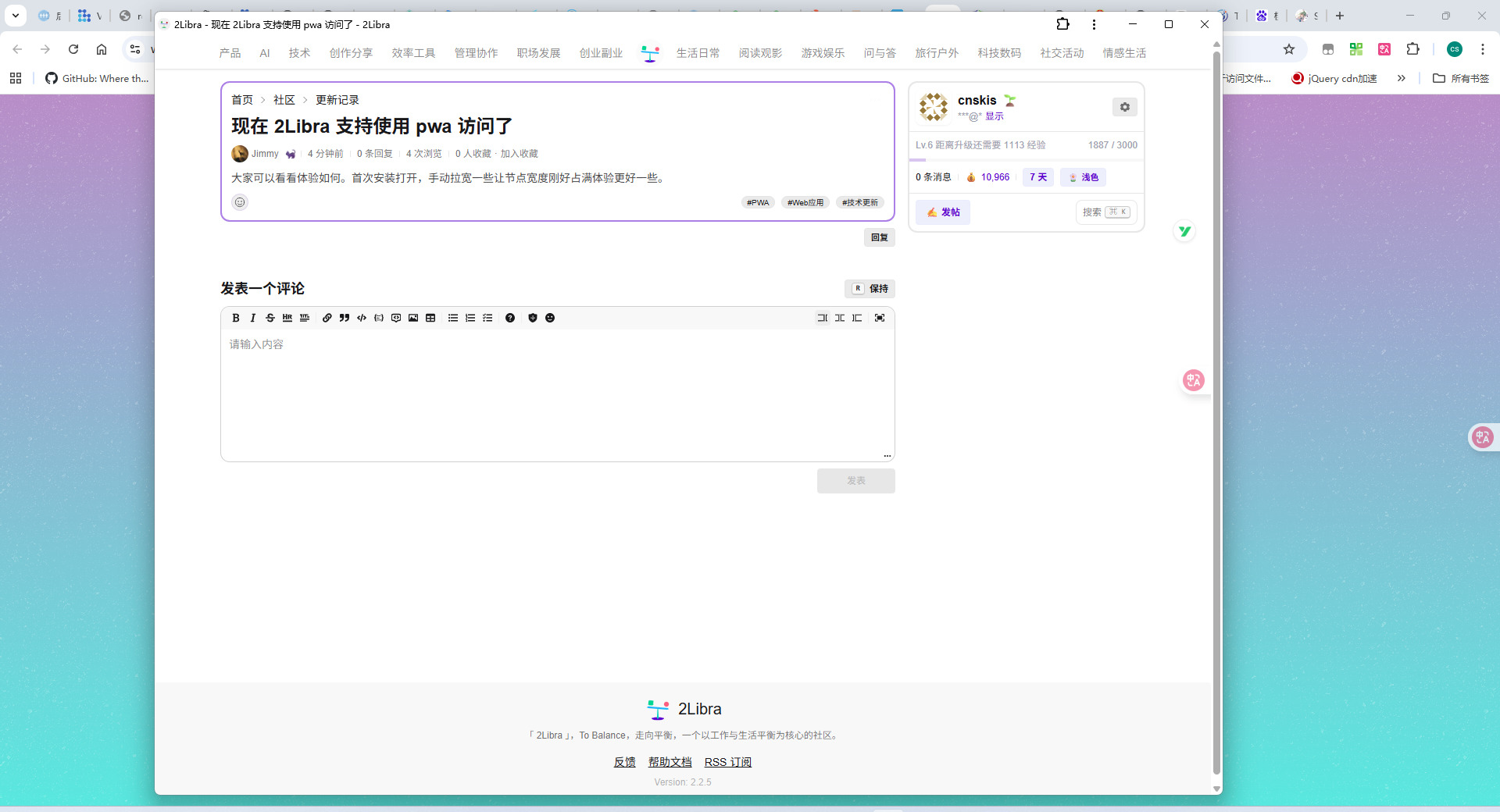The image size is (1500, 812).
Task: Toggle bold formatting in comment editor
Action: click(235, 318)
